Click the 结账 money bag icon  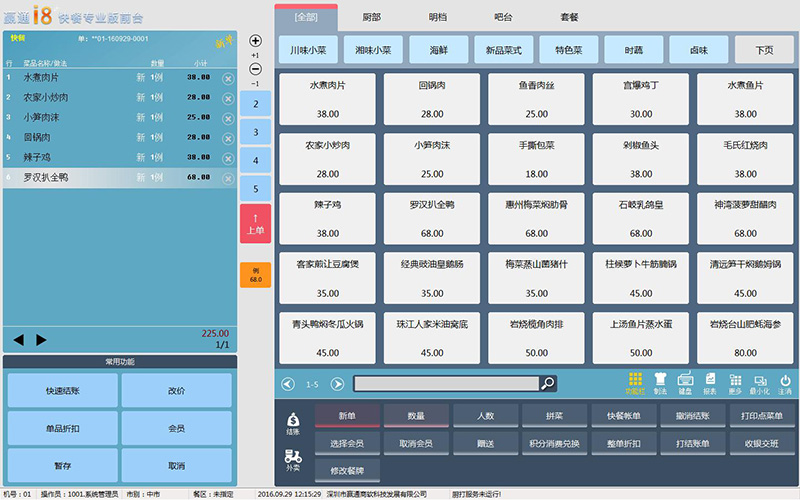coord(293,422)
